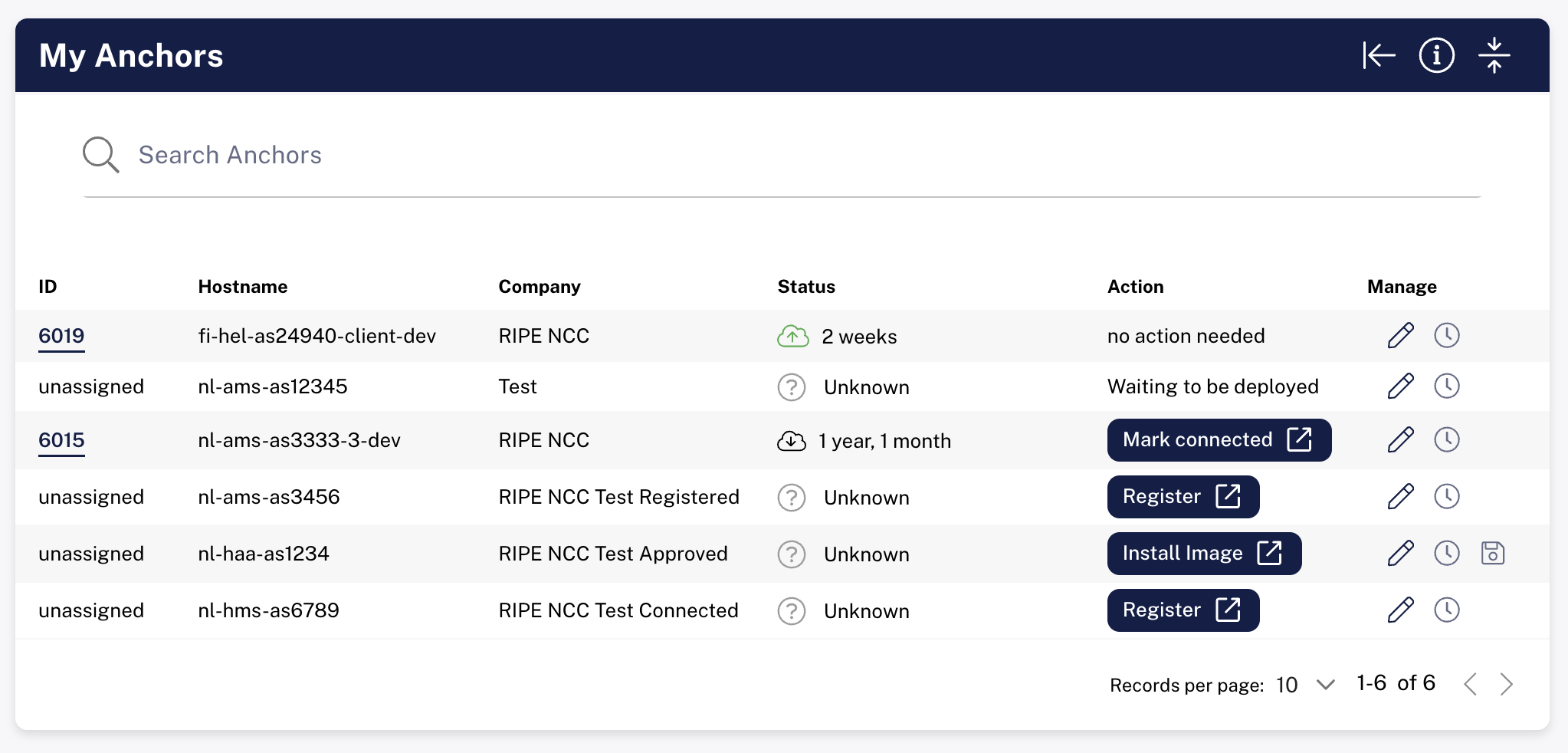
Task: Click the Mark connected button
Action: pyautogui.click(x=1219, y=440)
